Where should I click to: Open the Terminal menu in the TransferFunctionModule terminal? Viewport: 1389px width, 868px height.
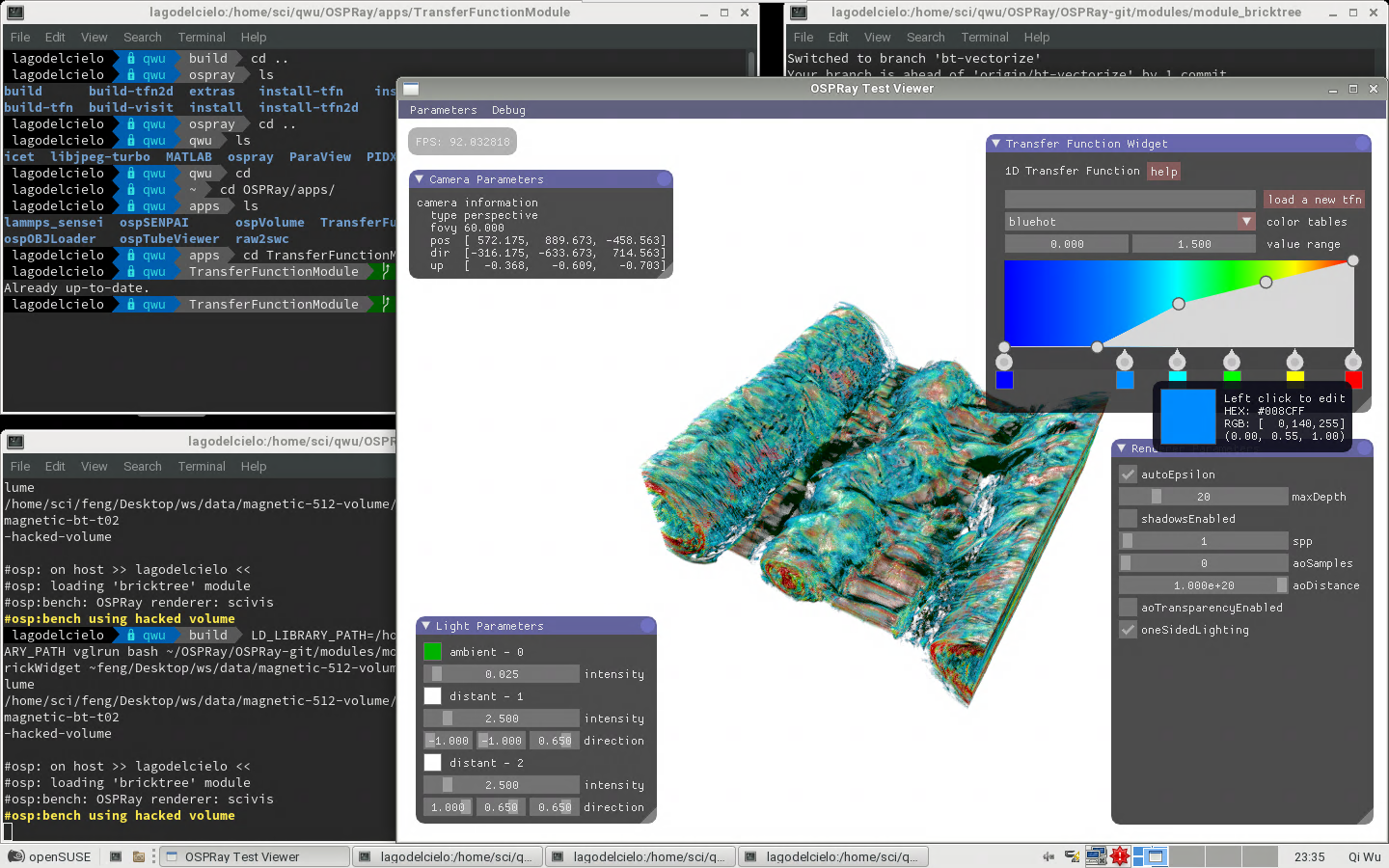tap(202, 38)
